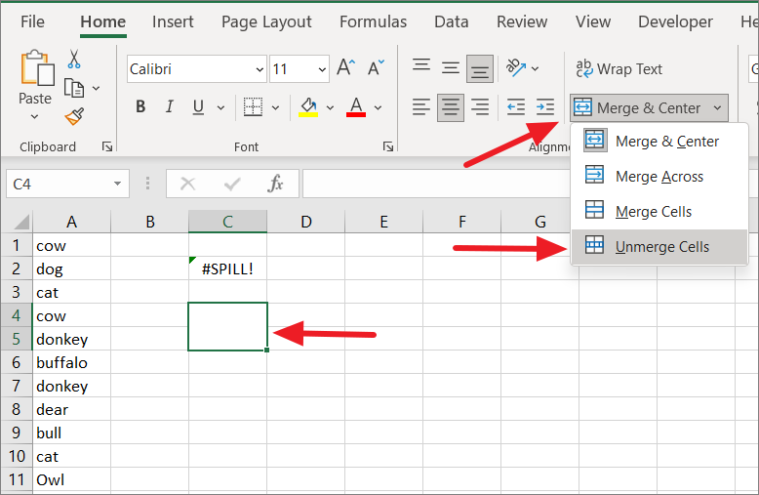The image size is (759, 495).
Task: Expand Paste options arrow
Action: (x=34, y=117)
